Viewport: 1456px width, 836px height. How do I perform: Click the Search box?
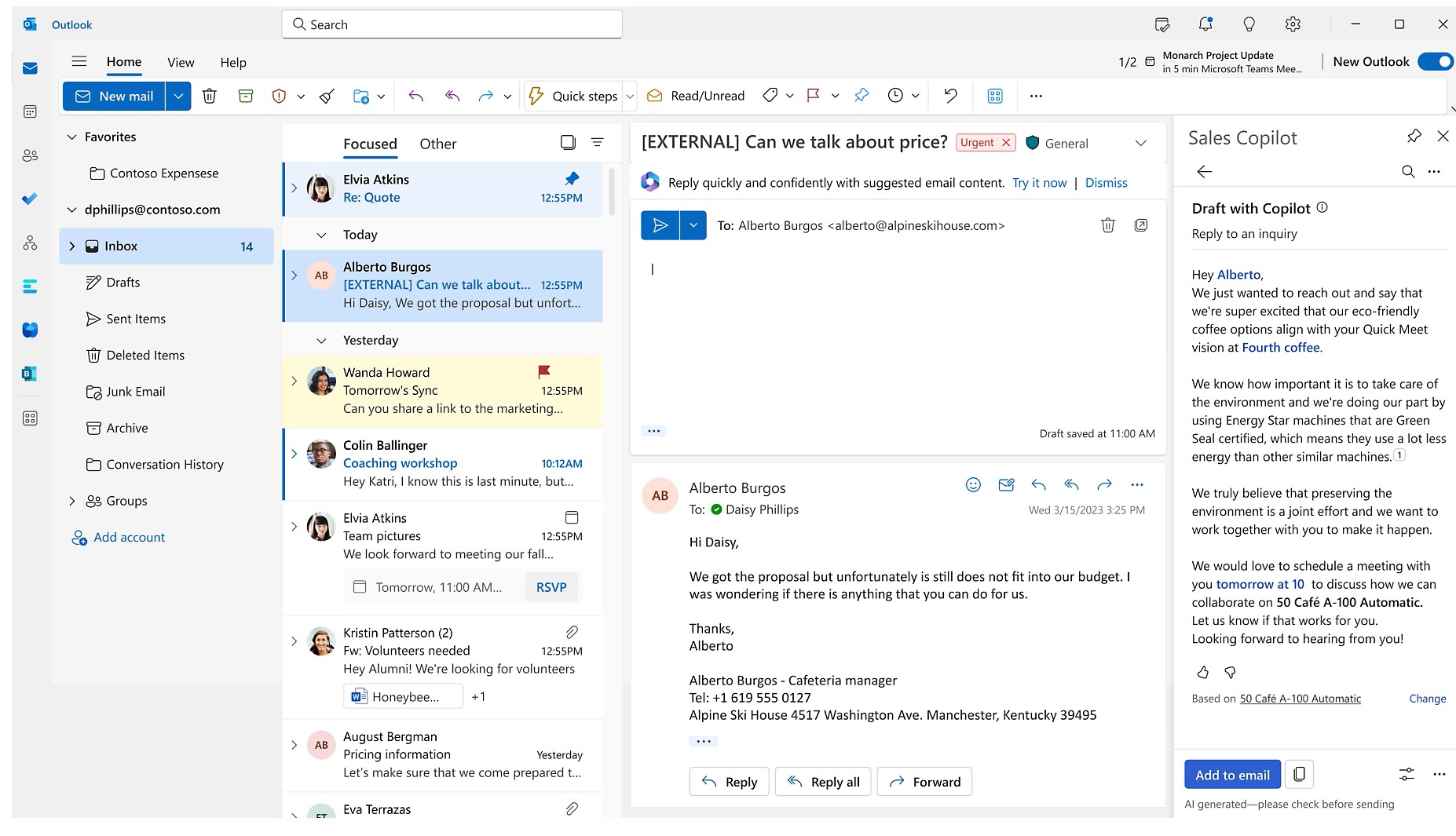coord(452,24)
